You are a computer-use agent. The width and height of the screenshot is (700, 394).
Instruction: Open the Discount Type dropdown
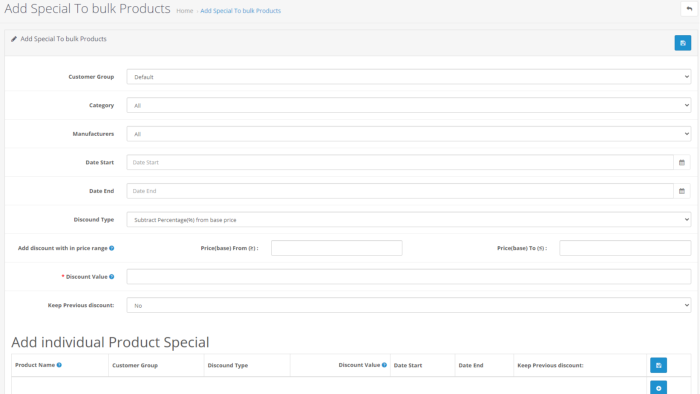(408, 220)
